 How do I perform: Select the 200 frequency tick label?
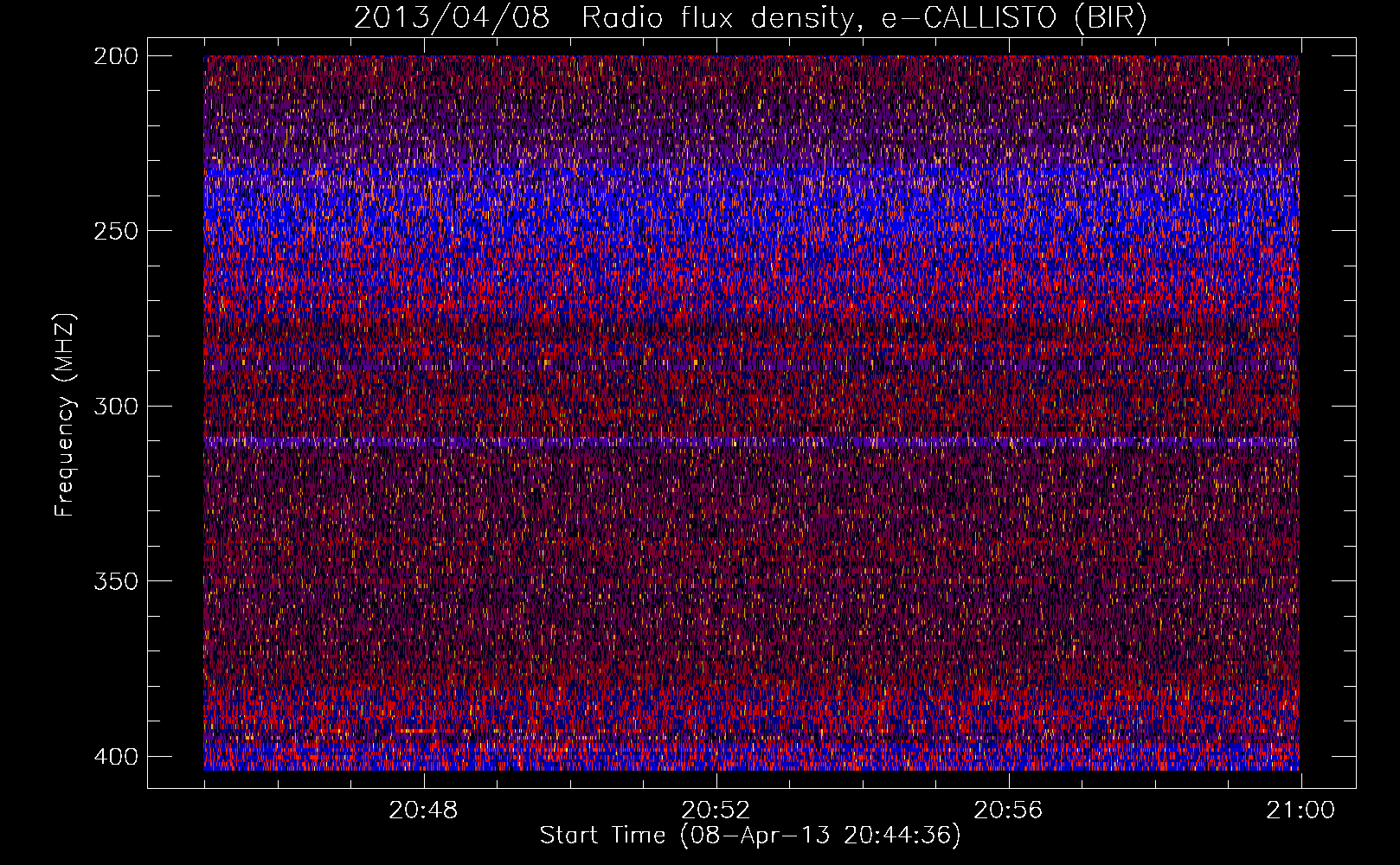[x=115, y=56]
